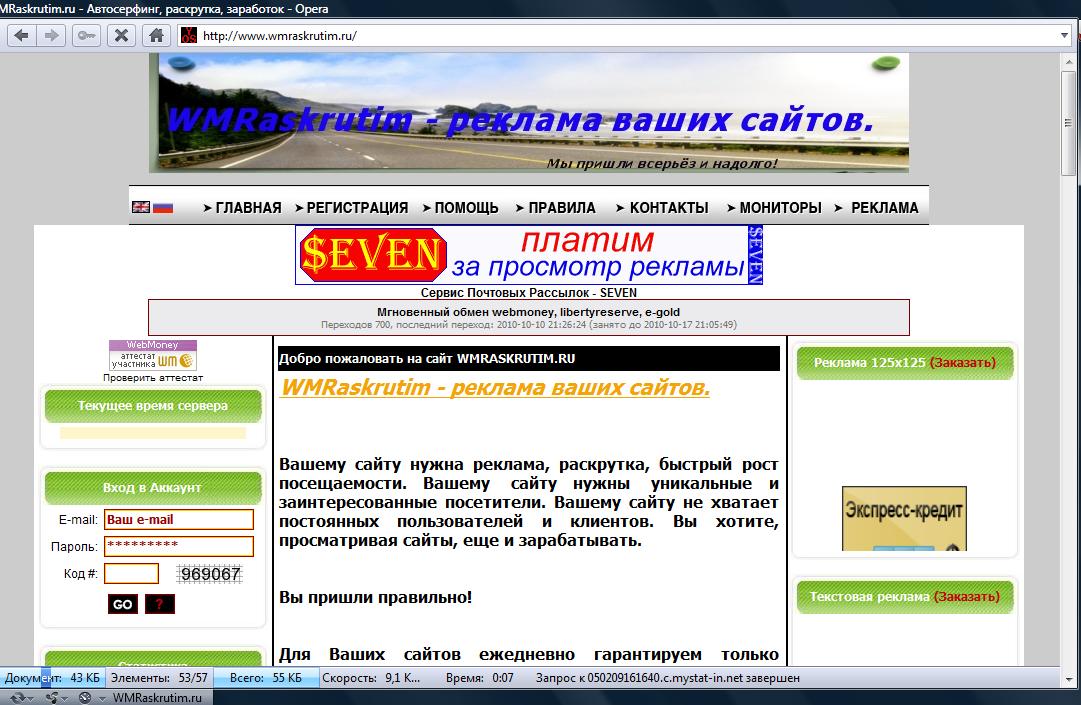Stop loading with the X button
The width and height of the screenshot is (1081, 705).
(121, 35)
